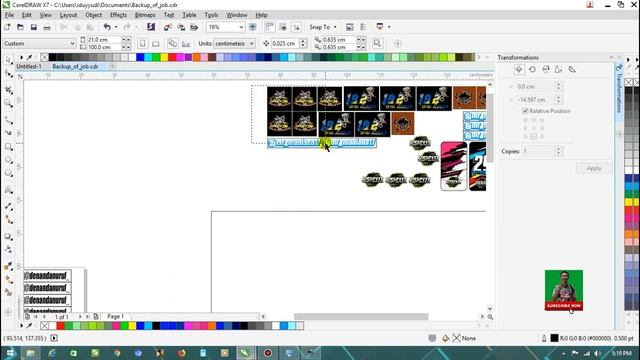Select the Rectangle tool
The image size is (640, 360).
click(8, 147)
